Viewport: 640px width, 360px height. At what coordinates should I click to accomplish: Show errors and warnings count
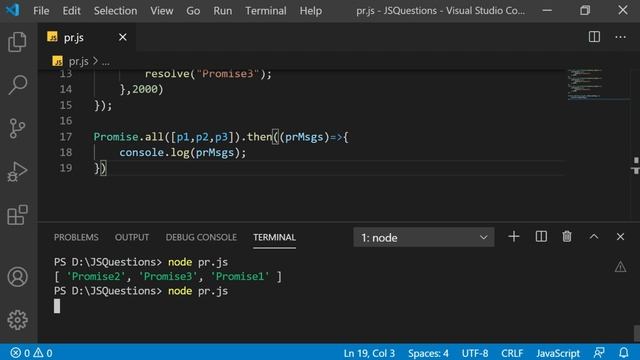pyautogui.click(x=31, y=353)
